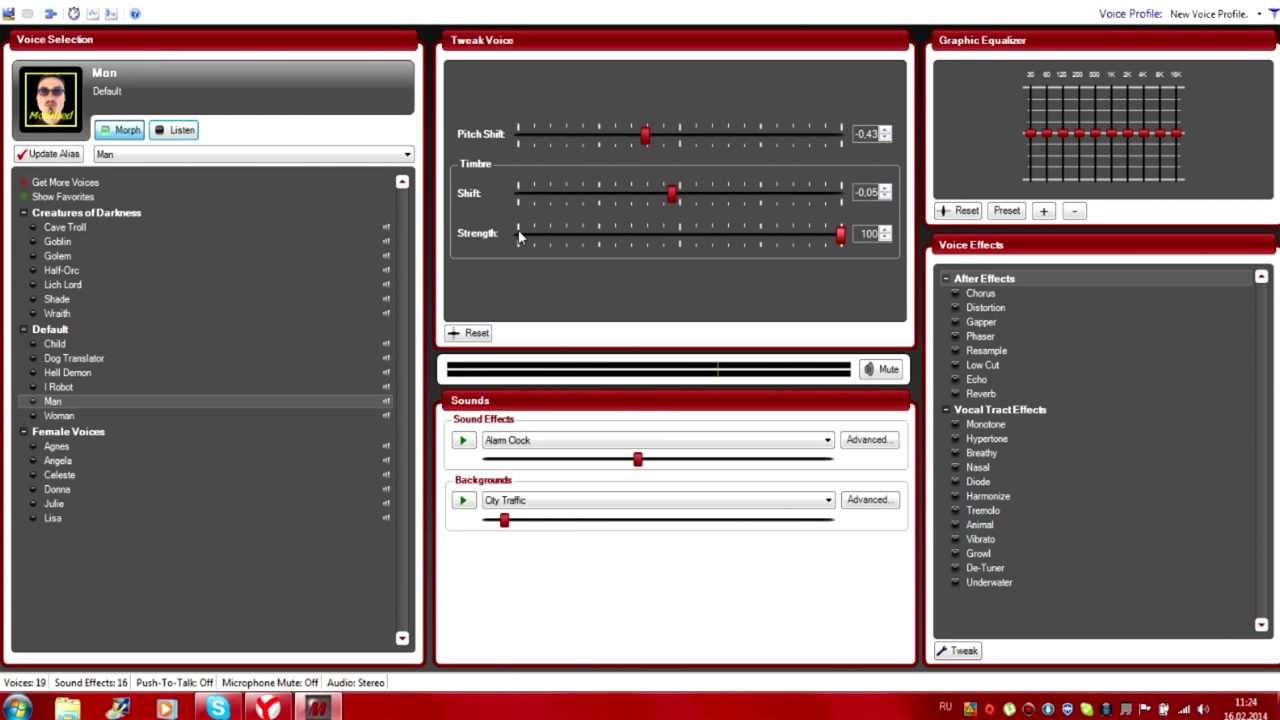The image size is (1280, 720).
Task: Click the signal icon right of Hell Demon
Action: tap(386, 372)
